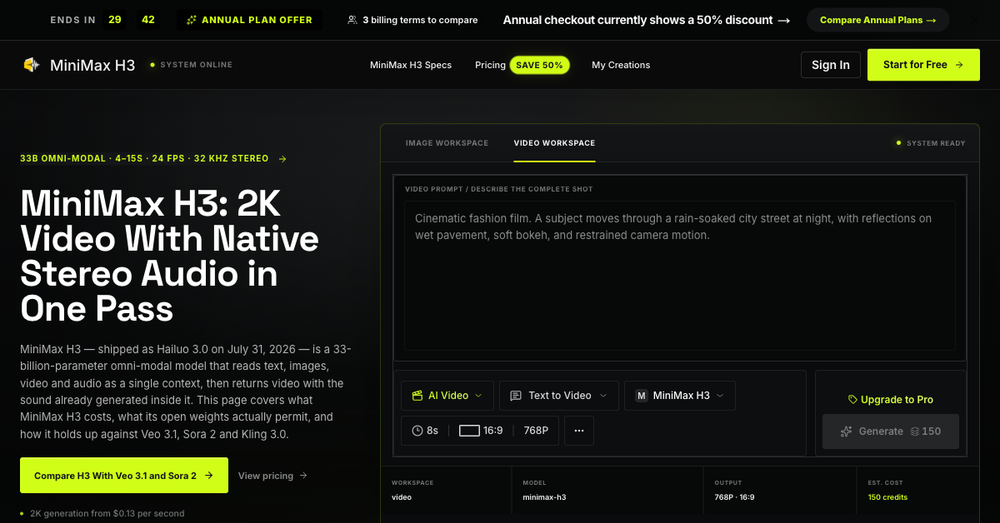Expand the AI Video dropdown
The image size is (1000, 523).
click(x=446, y=395)
